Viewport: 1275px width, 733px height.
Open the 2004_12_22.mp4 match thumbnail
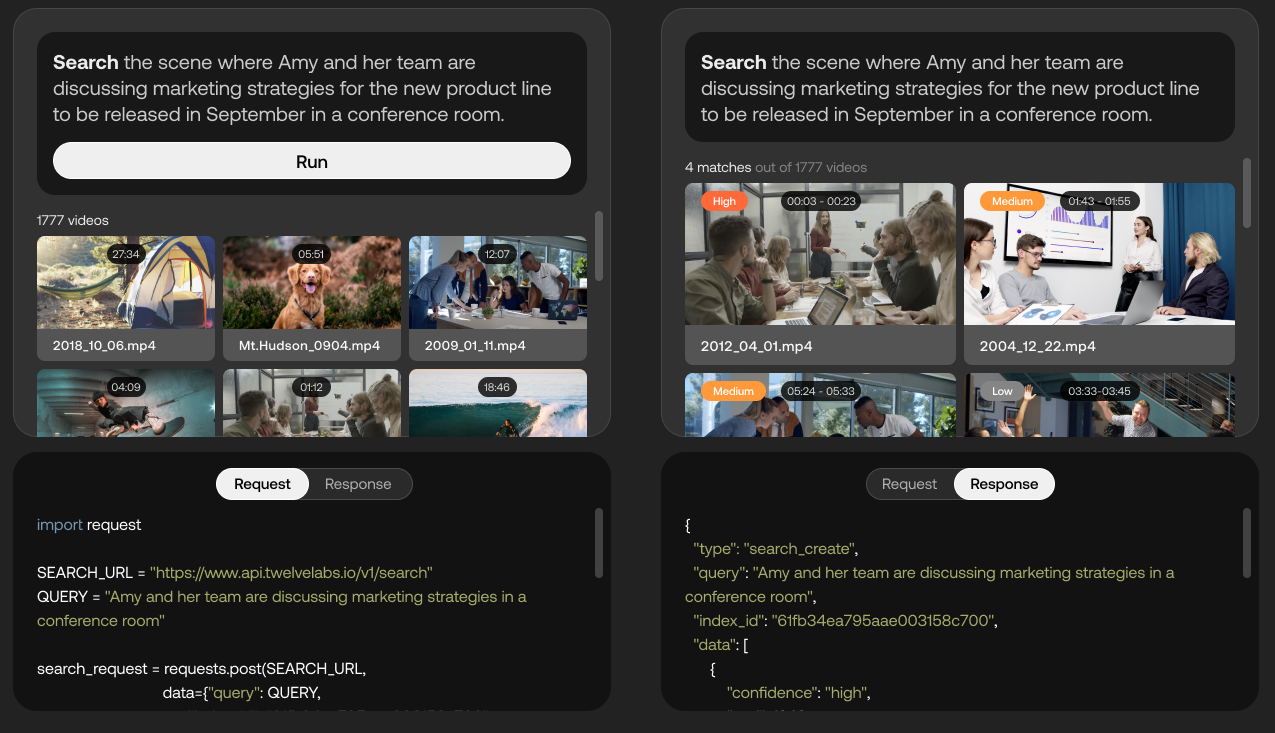[x=1099, y=254]
